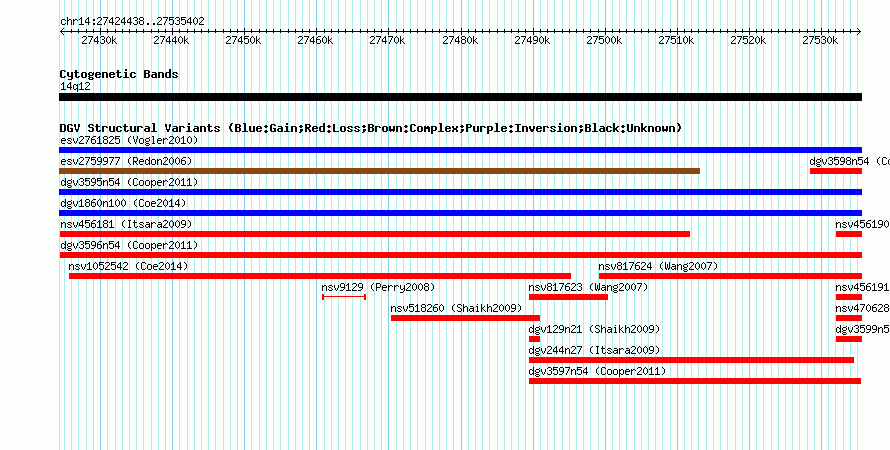890x450 pixels.
Task: Select the nsv456190 variant label
Action: [x=862, y=224]
